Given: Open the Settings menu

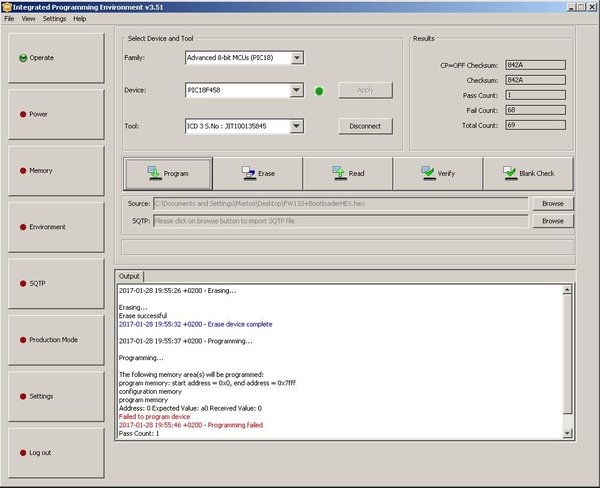Looking at the screenshot, I should point(54,19).
